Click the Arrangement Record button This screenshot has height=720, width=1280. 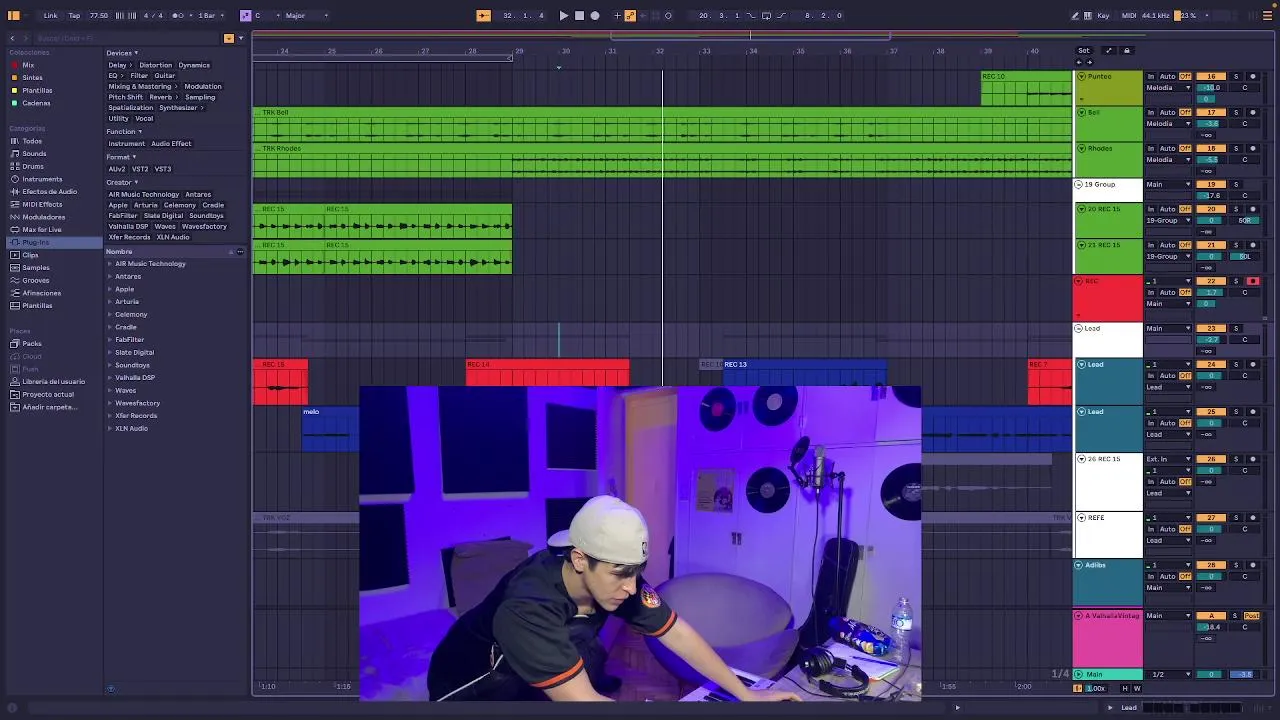(595, 15)
